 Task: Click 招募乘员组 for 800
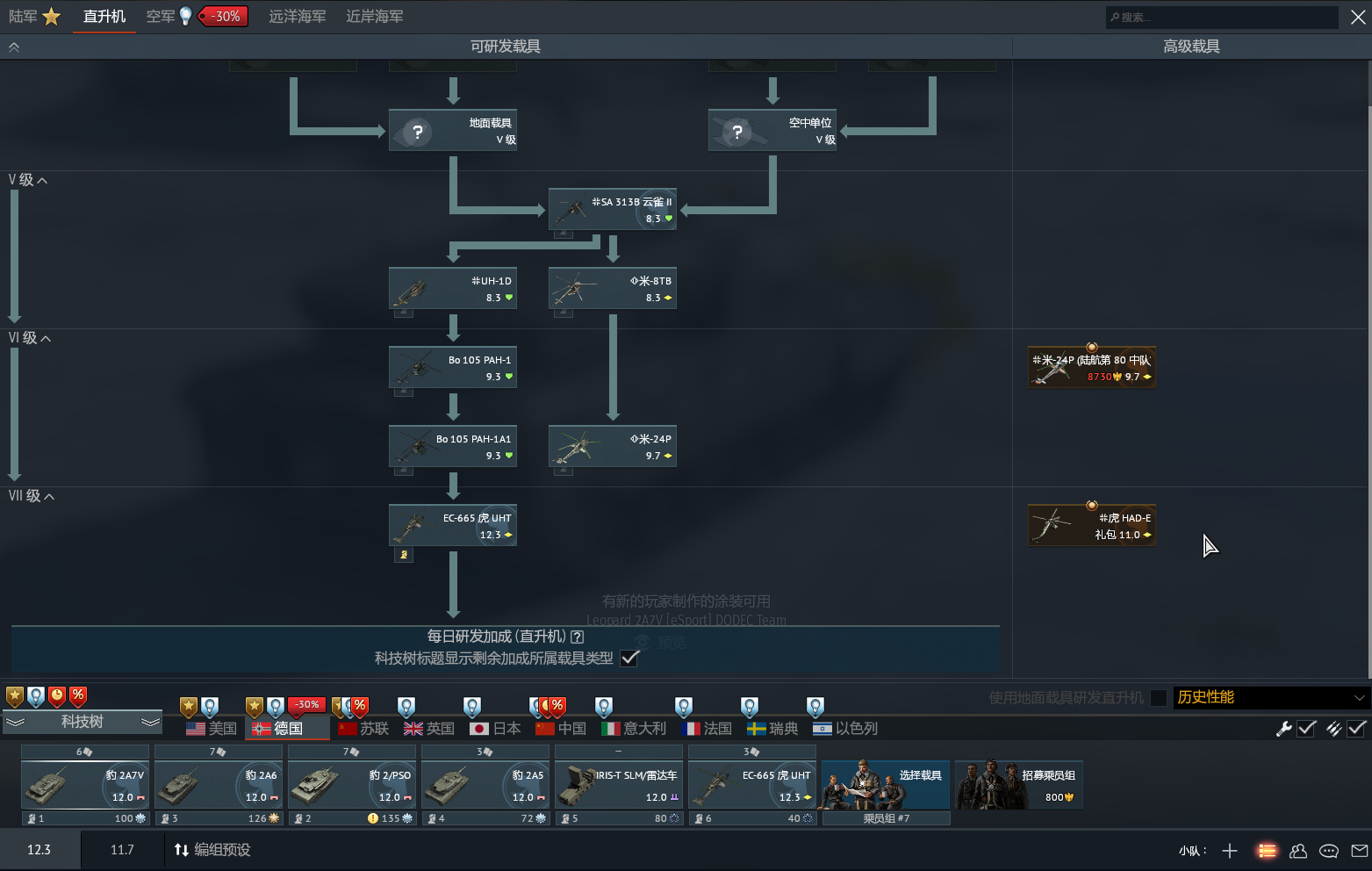pyautogui.click(x=1019, y=785)
